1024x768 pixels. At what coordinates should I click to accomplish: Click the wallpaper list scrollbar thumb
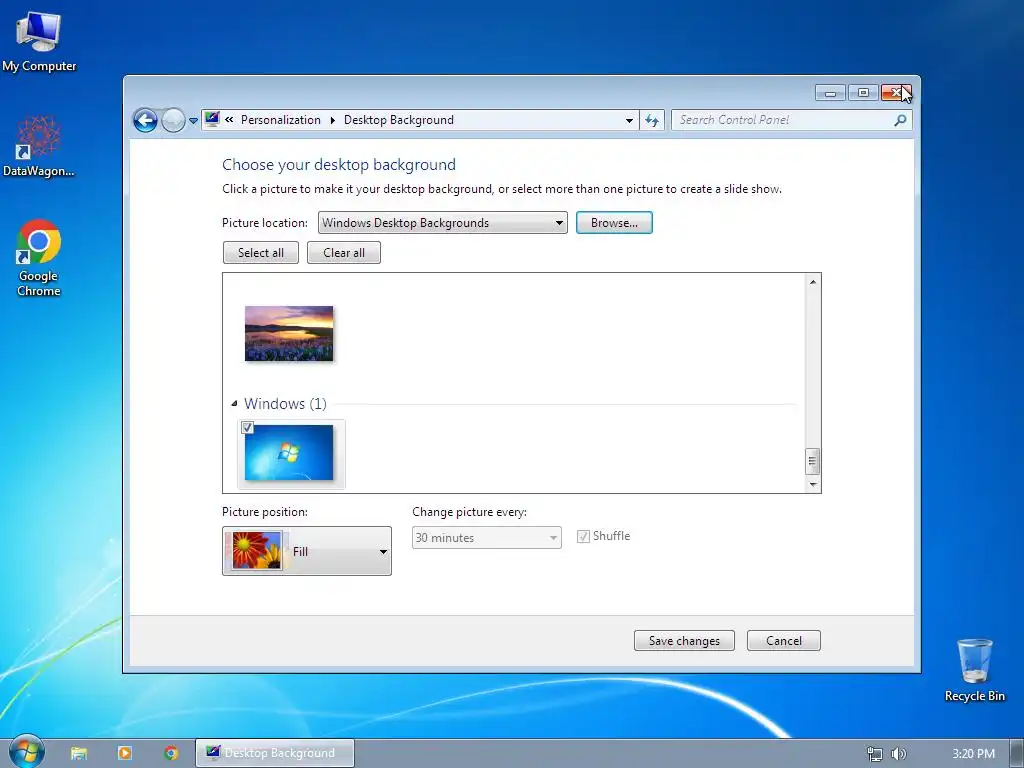(x=812, y=461)
